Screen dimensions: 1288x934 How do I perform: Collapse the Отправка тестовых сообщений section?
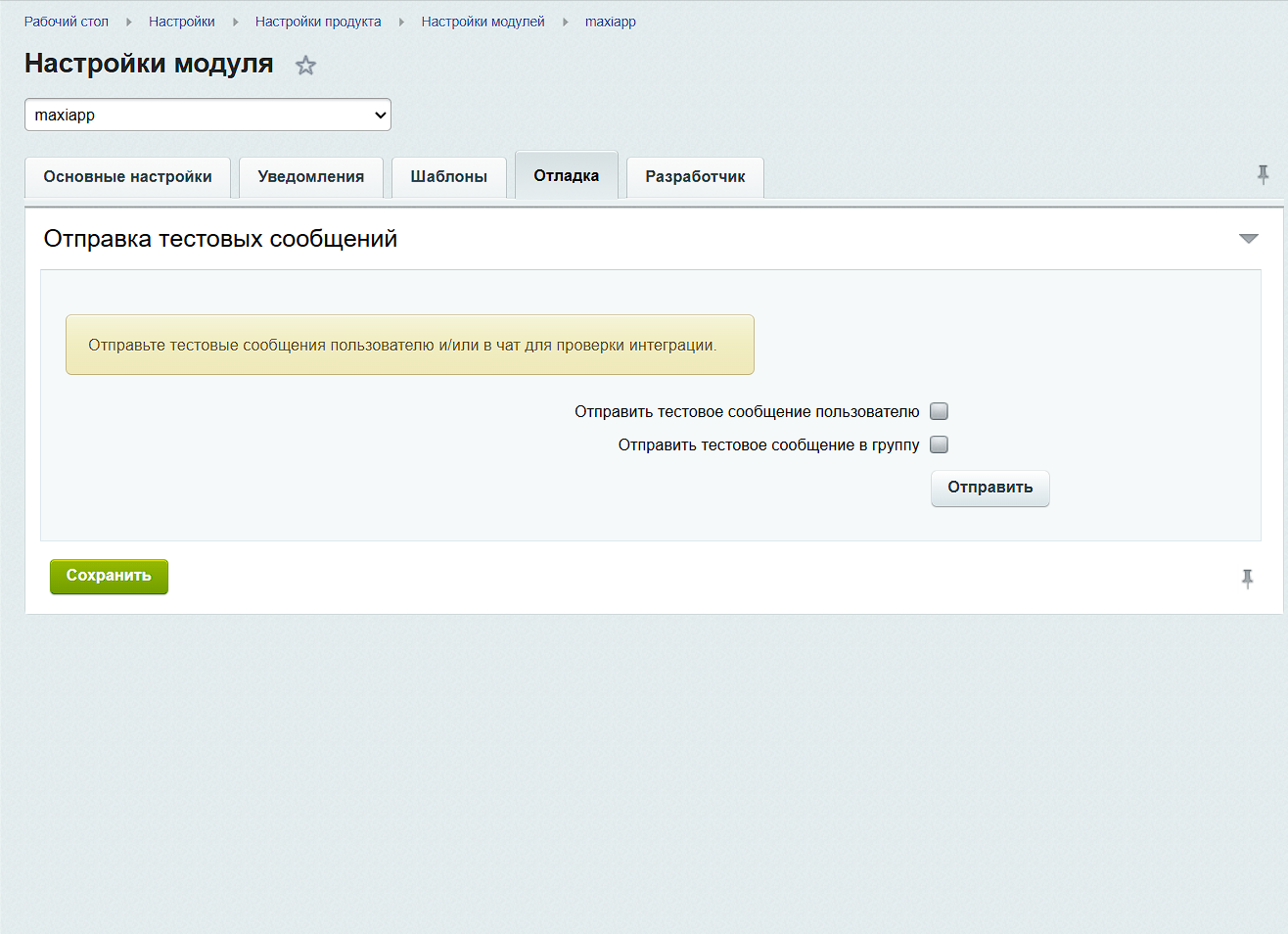(1248, 239)
